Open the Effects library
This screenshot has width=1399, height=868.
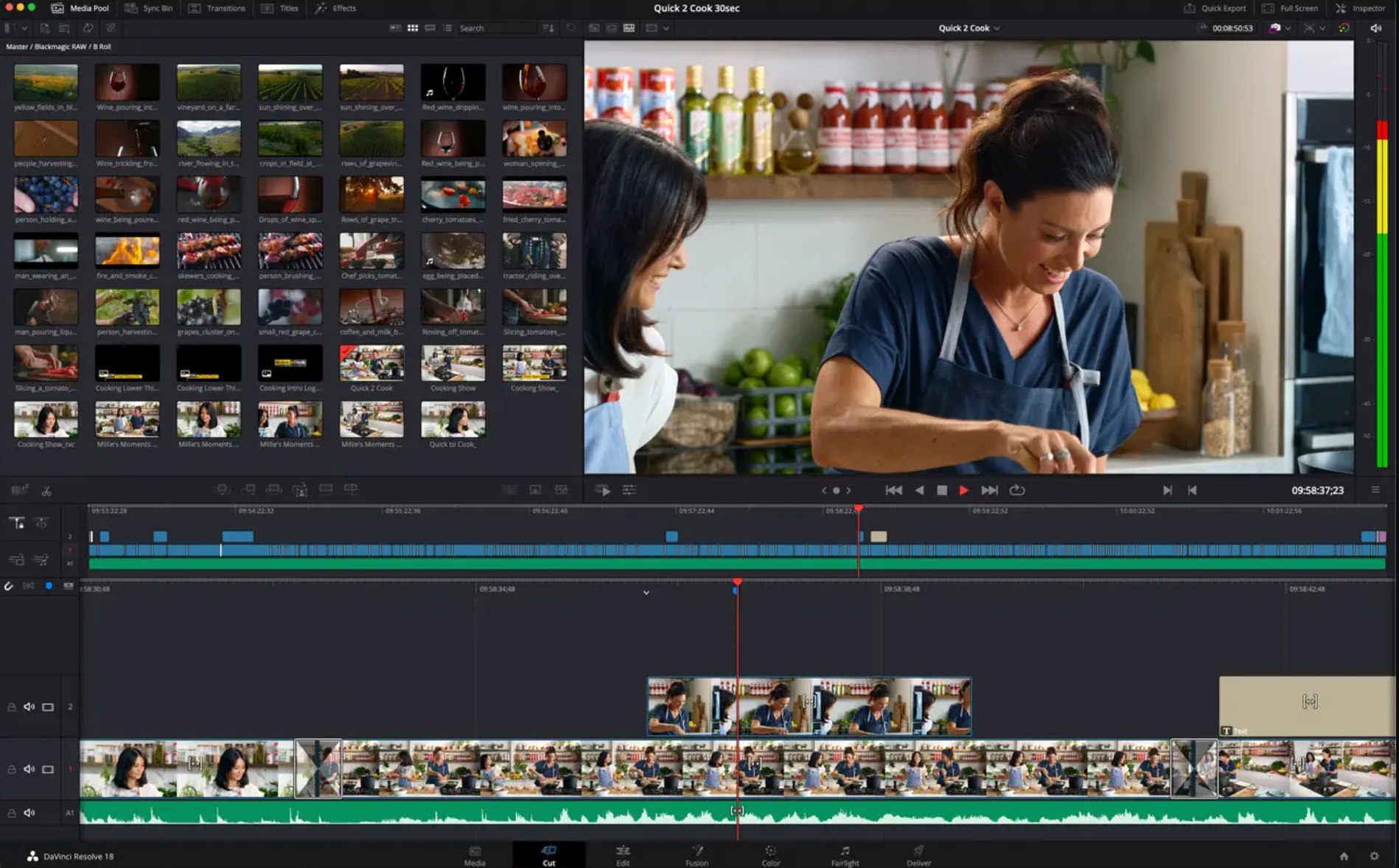click(335, 8)
